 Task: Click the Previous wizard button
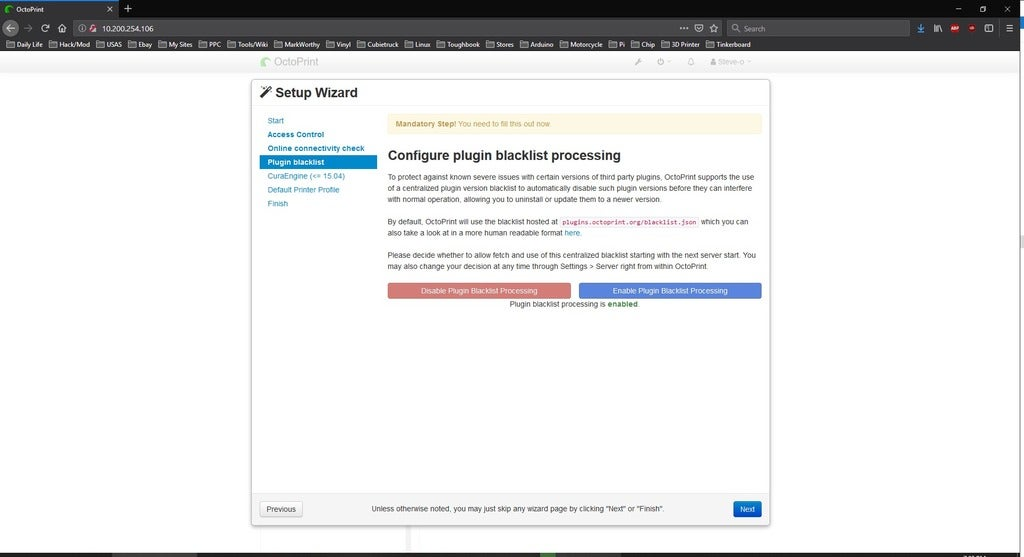click(281, 509)
